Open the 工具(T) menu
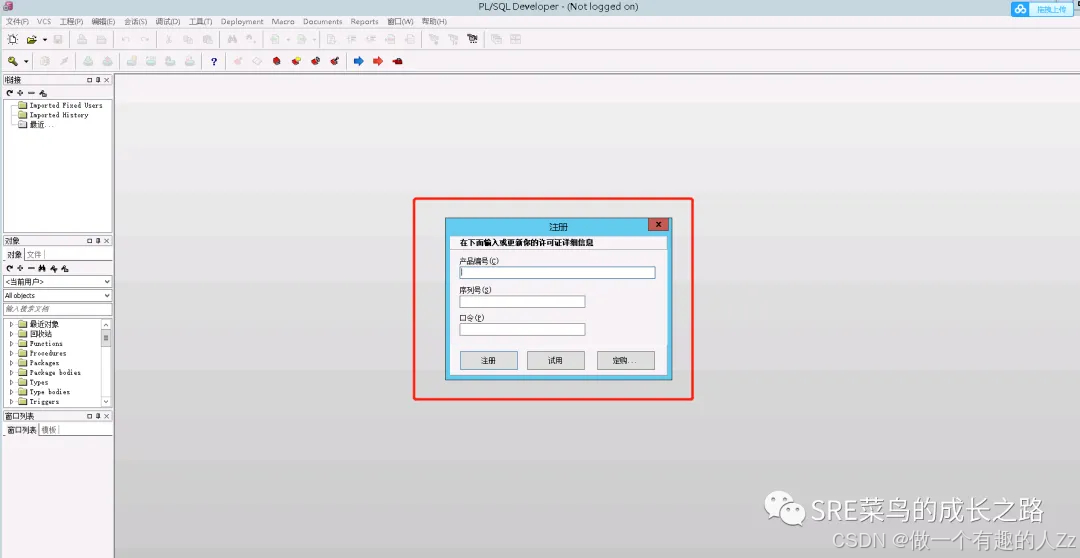This screenshot has width=1080, height=558. tap(200, 21)
